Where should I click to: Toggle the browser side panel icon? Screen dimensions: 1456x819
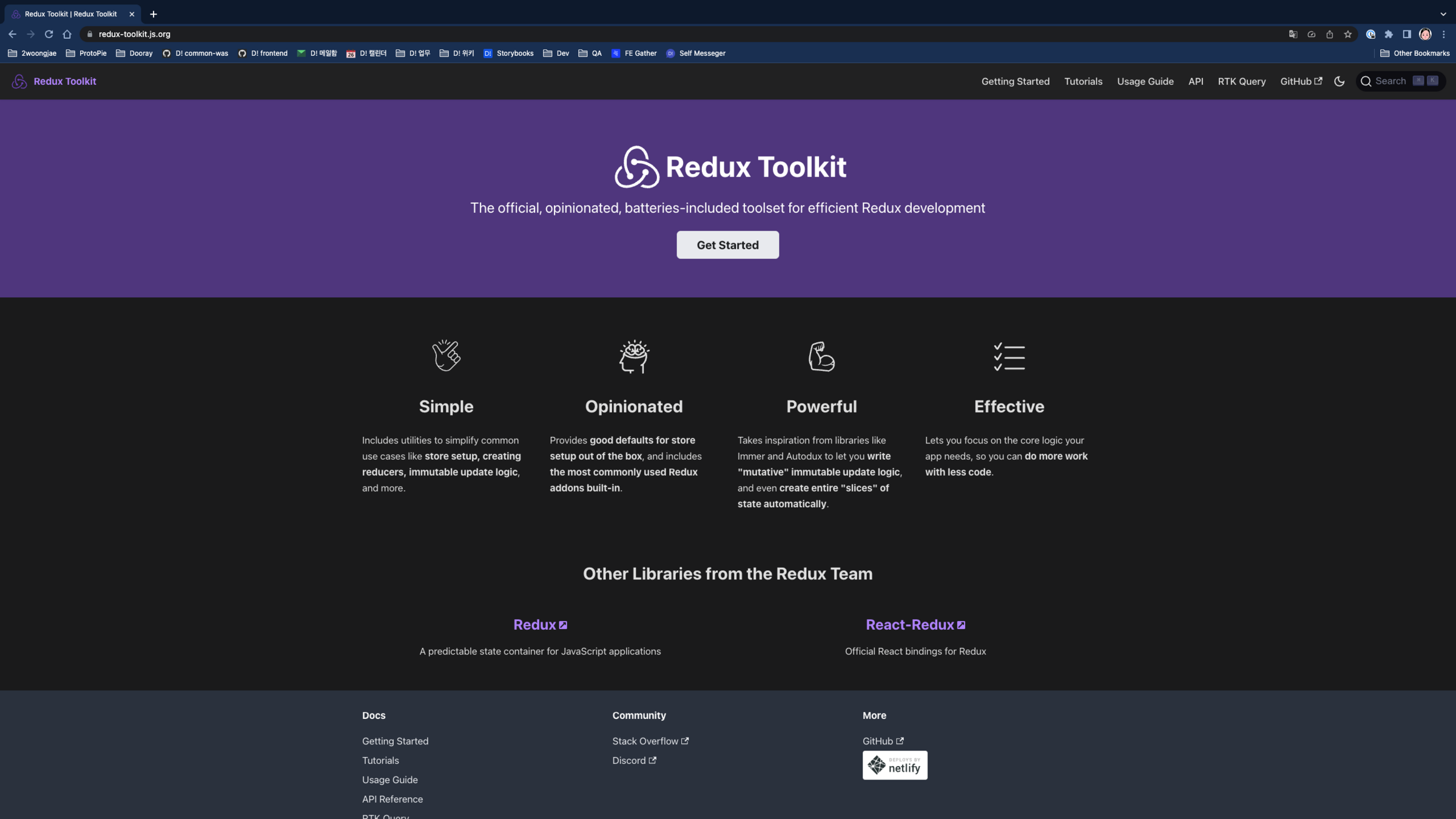(x=1407, y=35)
